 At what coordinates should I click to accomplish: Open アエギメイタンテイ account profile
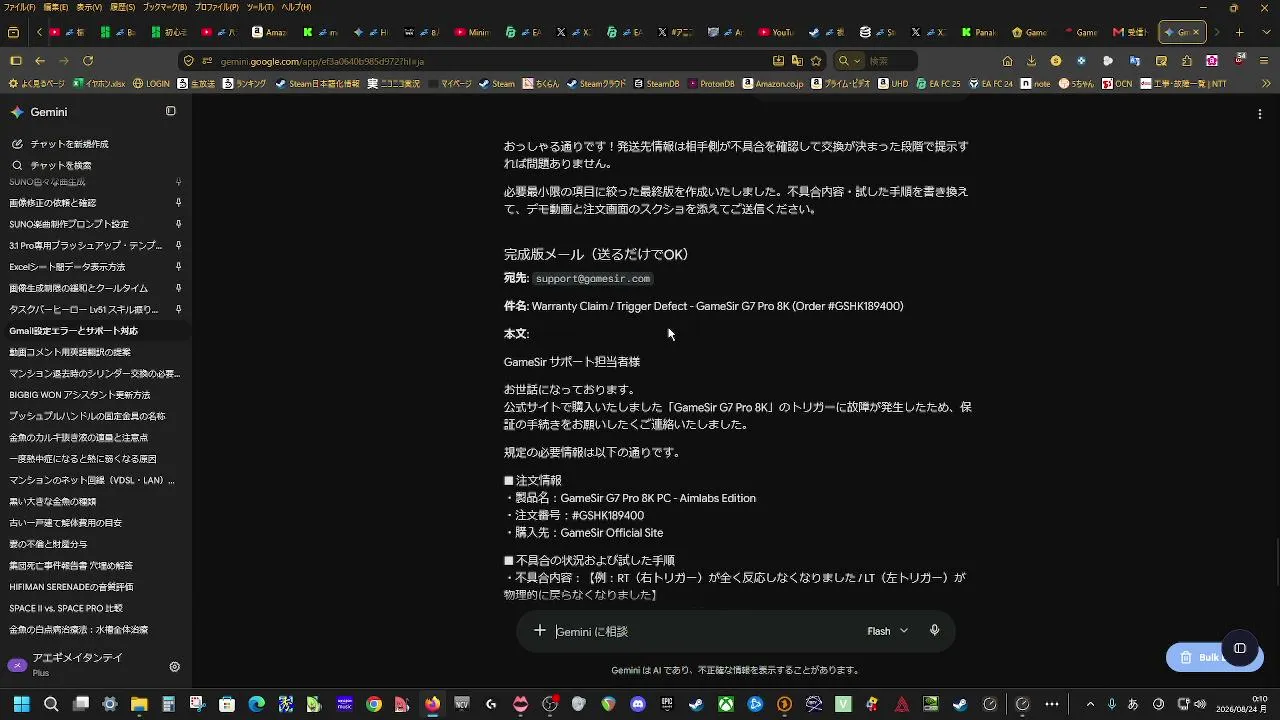coord(77,664)
